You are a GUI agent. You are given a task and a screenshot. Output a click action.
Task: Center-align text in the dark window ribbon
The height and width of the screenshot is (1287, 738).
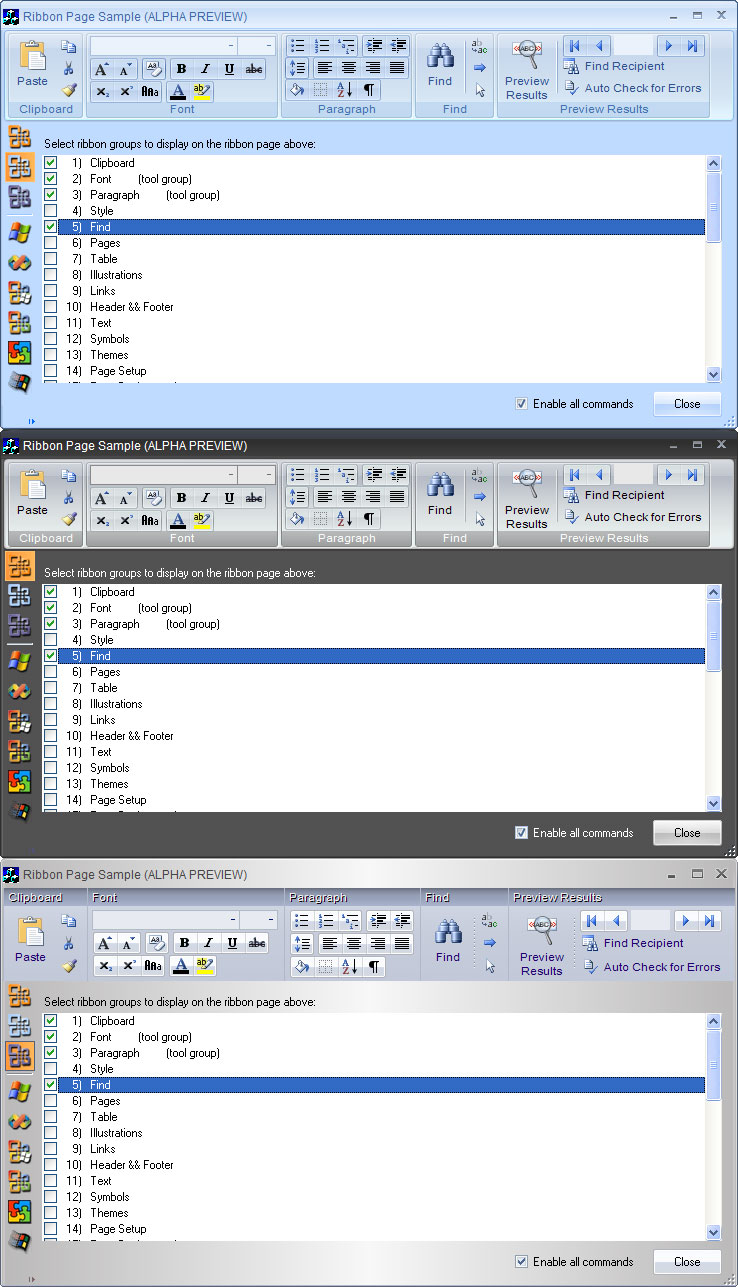point(349,496)
